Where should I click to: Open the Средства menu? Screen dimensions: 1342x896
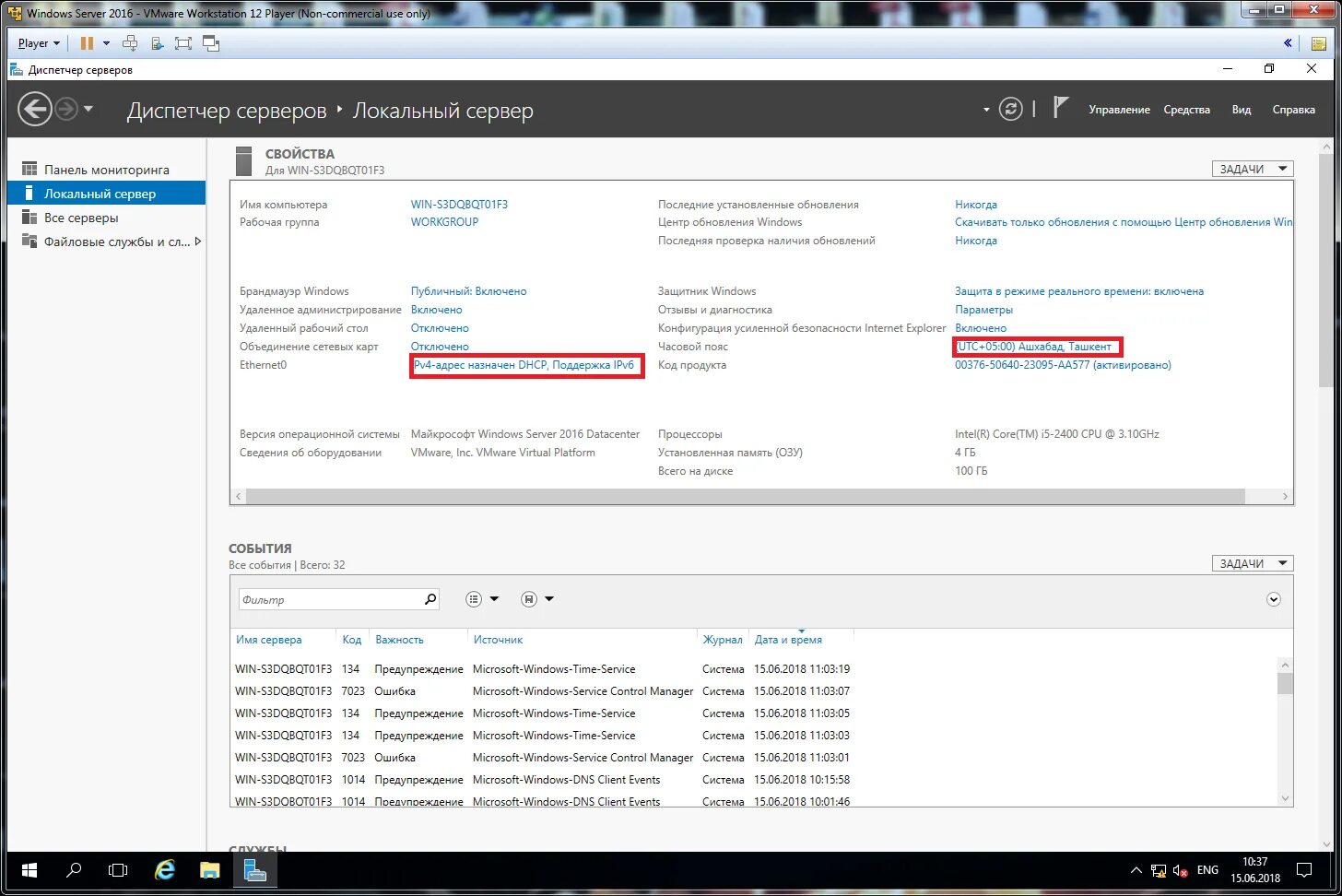pyautogui.click(x=1186, y=110)
